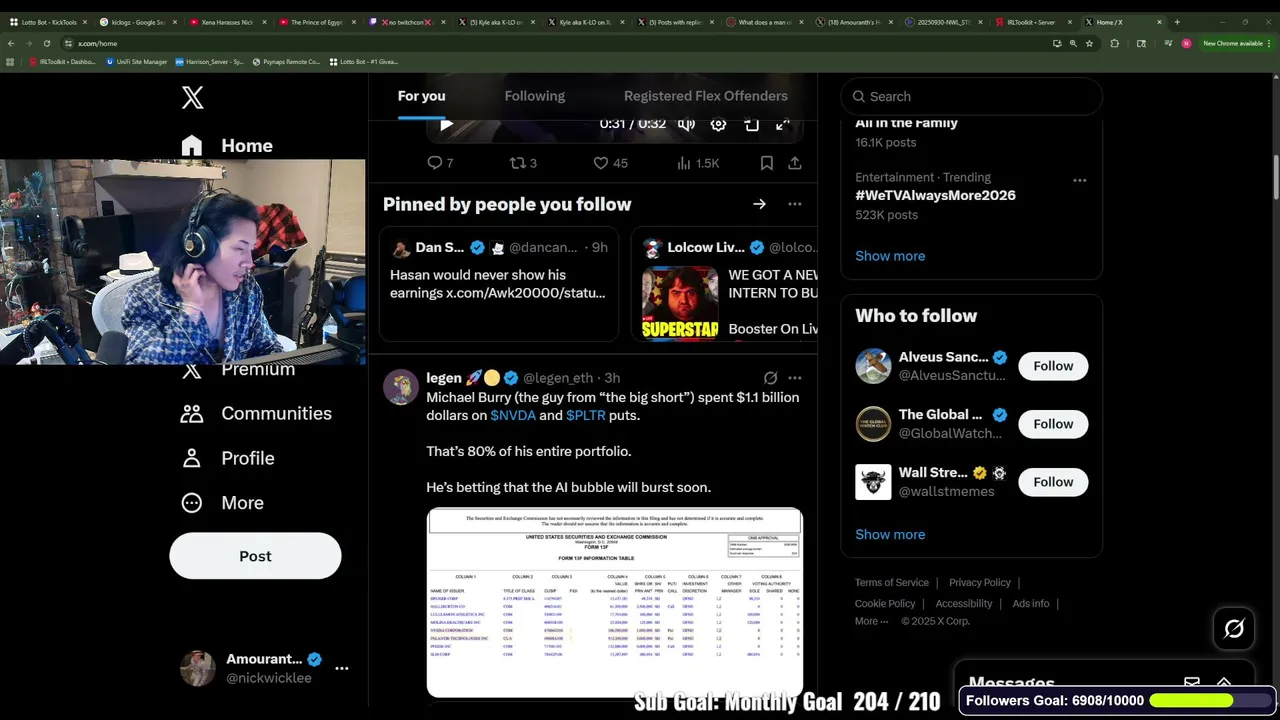Switch to Lotto Bot - KickTools tab
Screen dimensions: 1280x720
tap(48, 22)
